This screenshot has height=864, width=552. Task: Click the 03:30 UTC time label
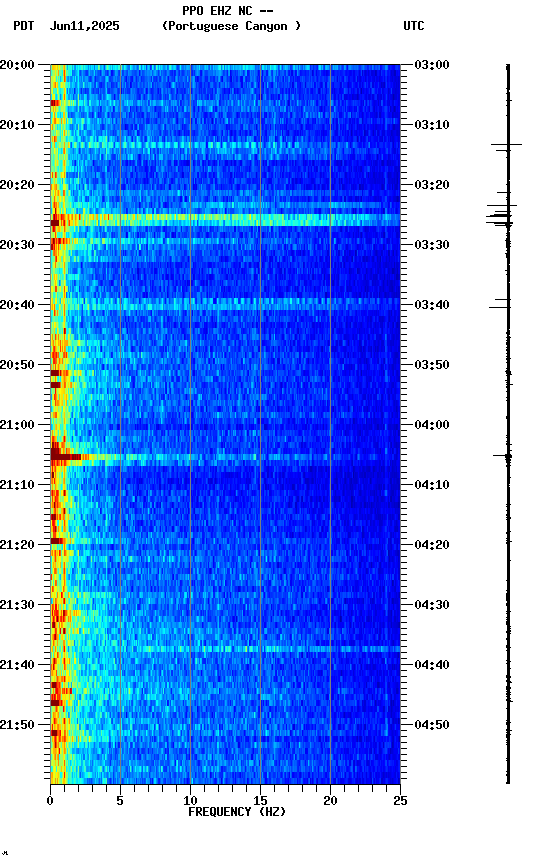pyautogui.click(x=432, y=245)
